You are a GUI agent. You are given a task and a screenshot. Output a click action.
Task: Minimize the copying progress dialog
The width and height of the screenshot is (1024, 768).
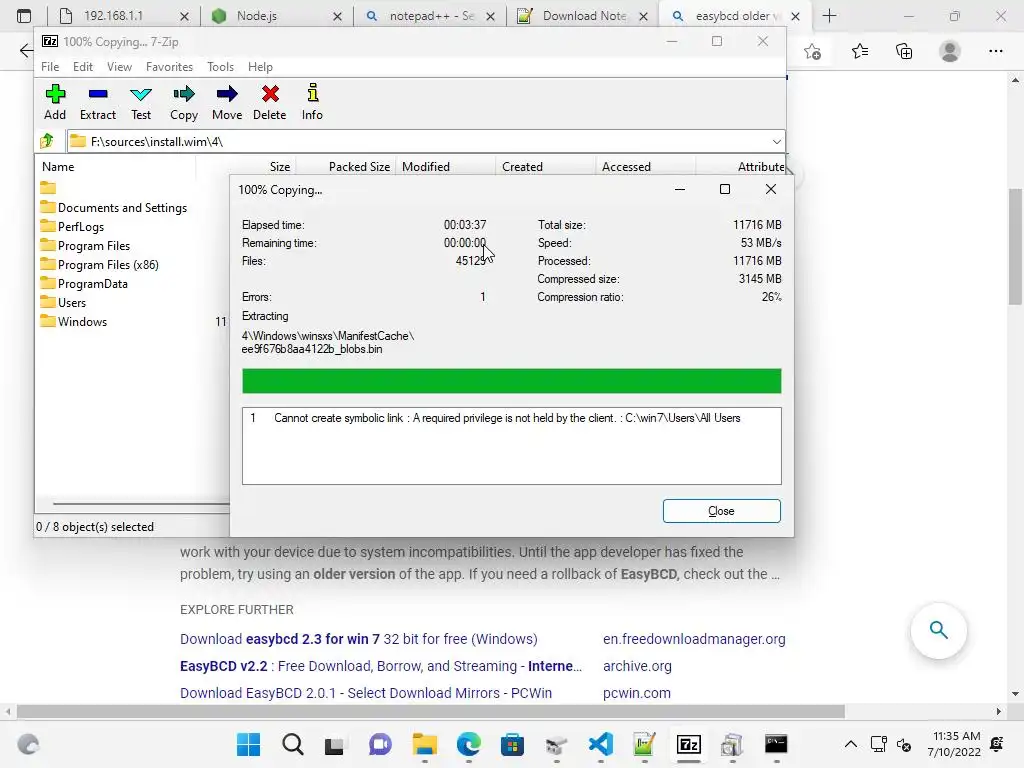coord(680,189)
